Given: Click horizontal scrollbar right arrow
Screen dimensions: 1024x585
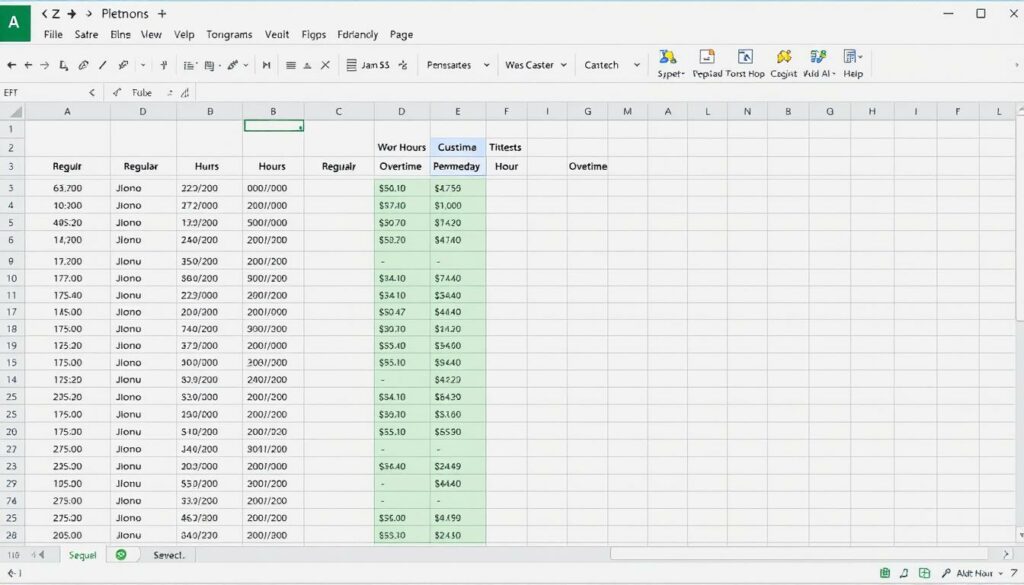Looking at the screenshot, I should click(1006, 554).
